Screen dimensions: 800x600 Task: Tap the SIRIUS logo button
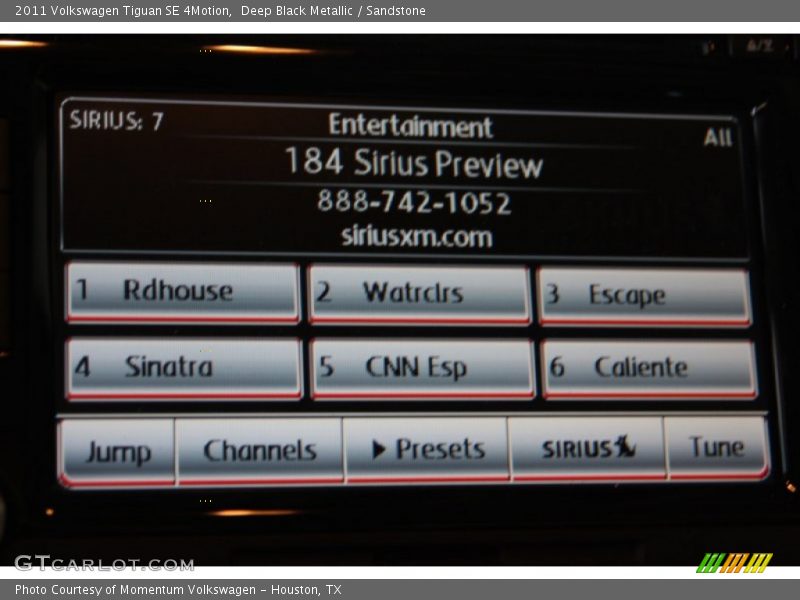click(x=588, y=448)
